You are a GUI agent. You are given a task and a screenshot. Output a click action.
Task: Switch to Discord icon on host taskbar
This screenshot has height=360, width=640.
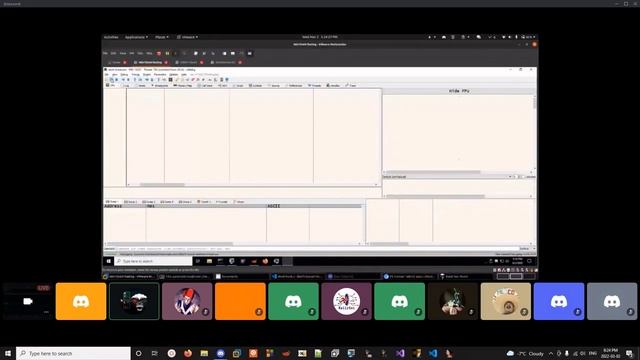(220, 353)
